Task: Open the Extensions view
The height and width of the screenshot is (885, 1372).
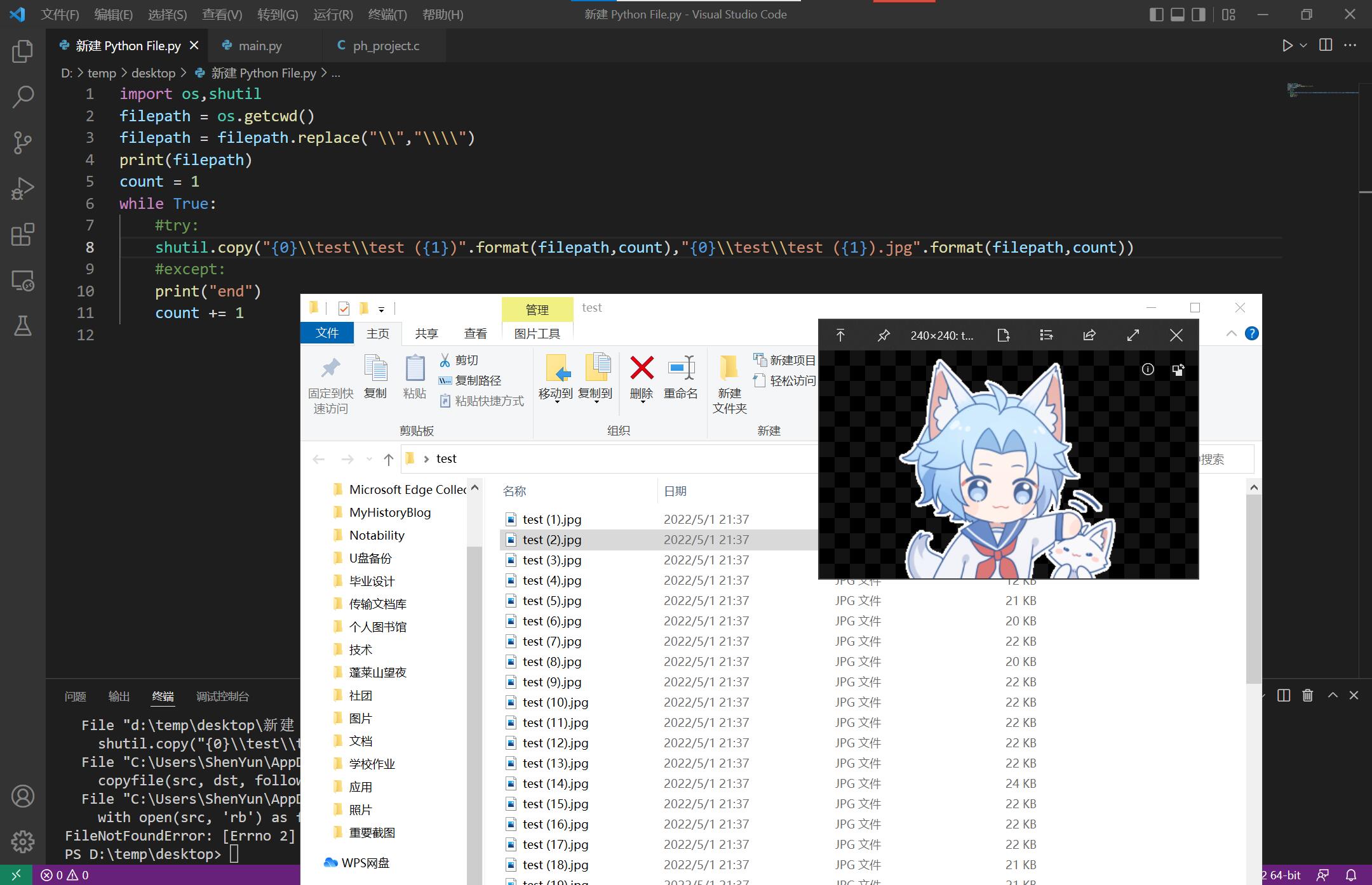Action: [23, 234]
